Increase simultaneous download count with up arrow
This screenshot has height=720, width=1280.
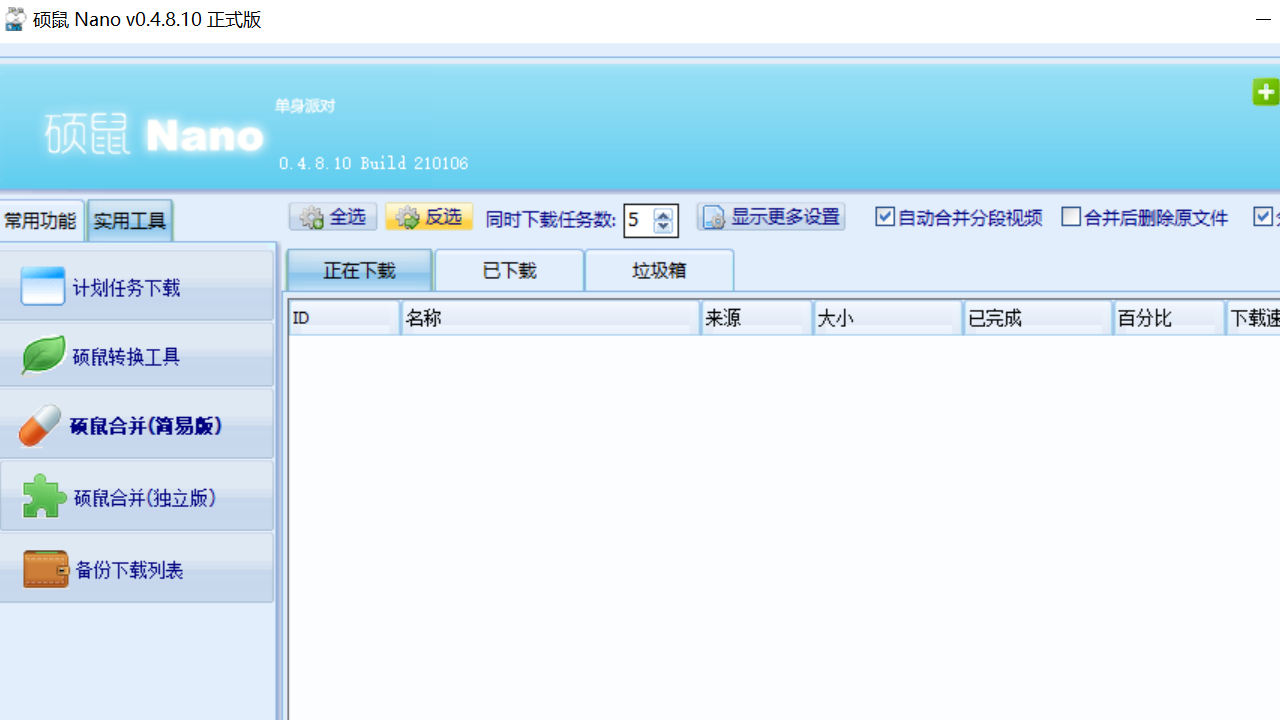(663, 214)
